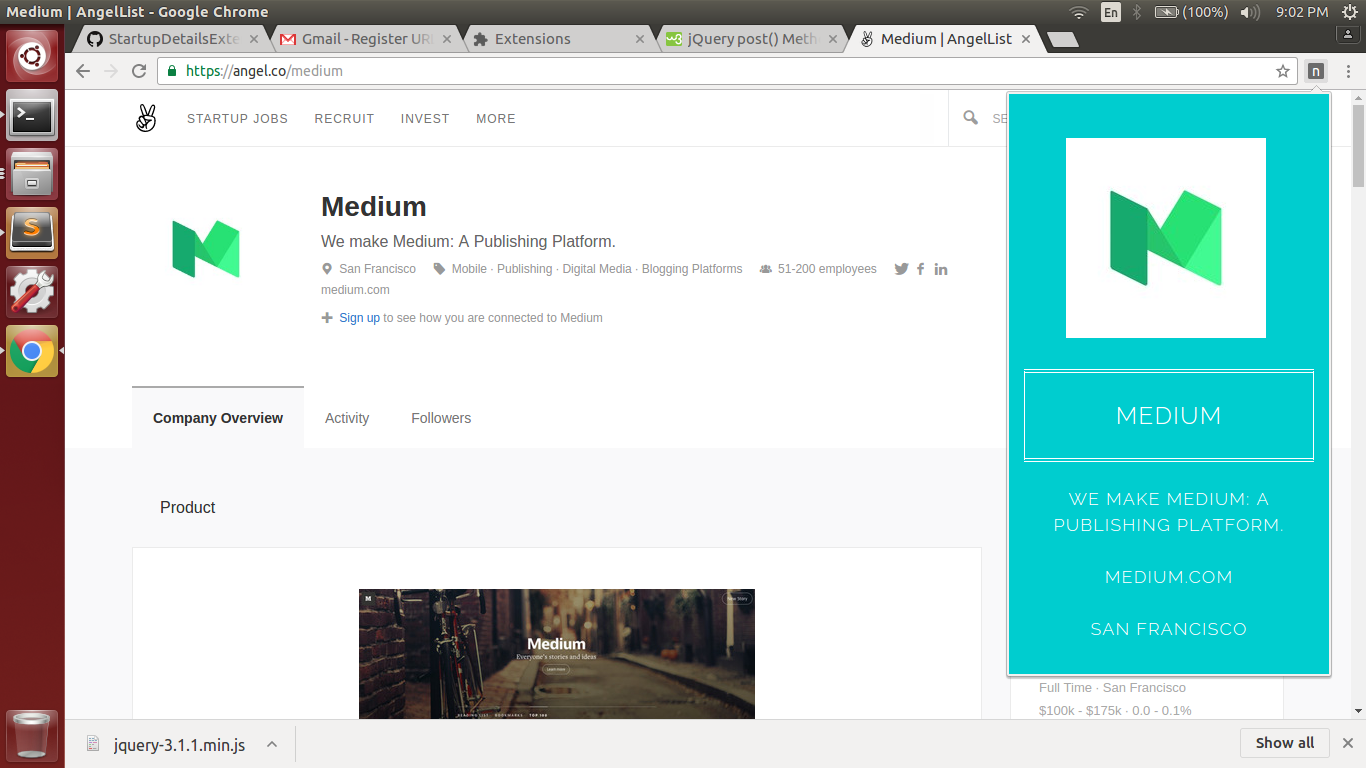Click MEDIUM.COM text in extension popup
The image size is (1366, 768).
(x=1169, y=577)
